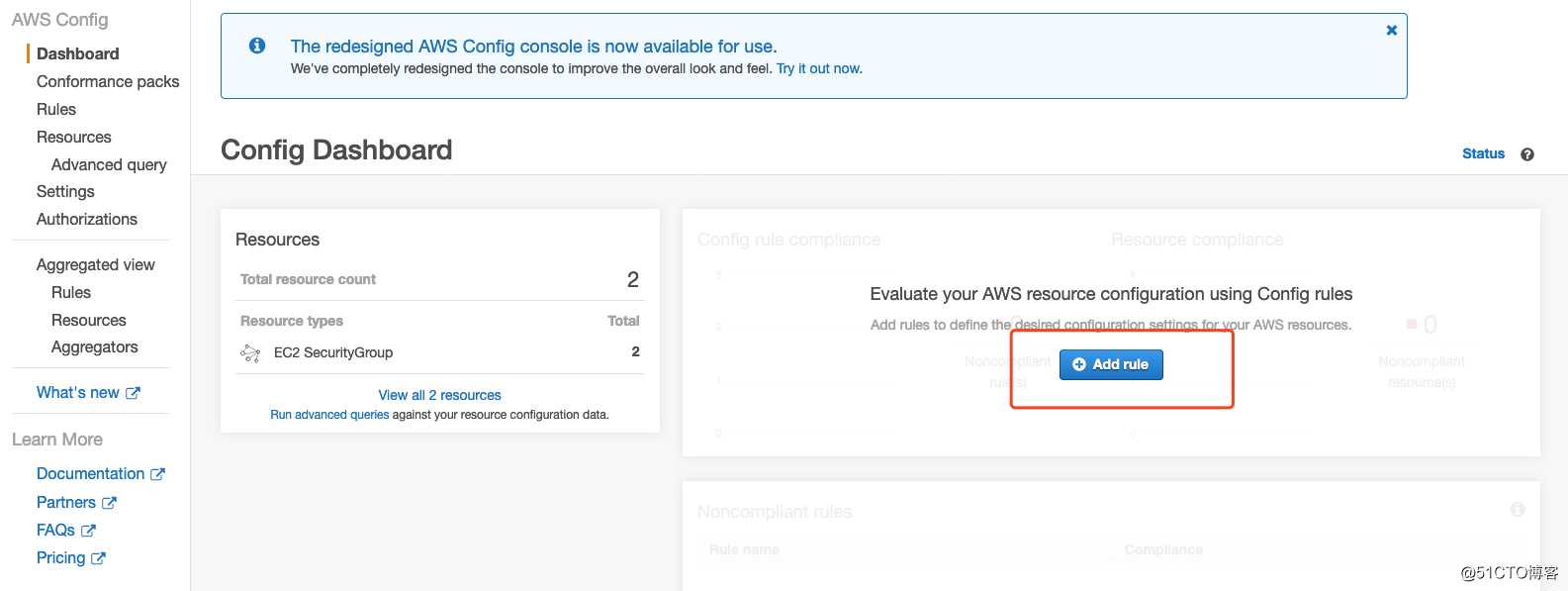Click the EC2 SecurityGroup resource icon
This screenshot has width=1568, height=591.
tap(250, 352)
